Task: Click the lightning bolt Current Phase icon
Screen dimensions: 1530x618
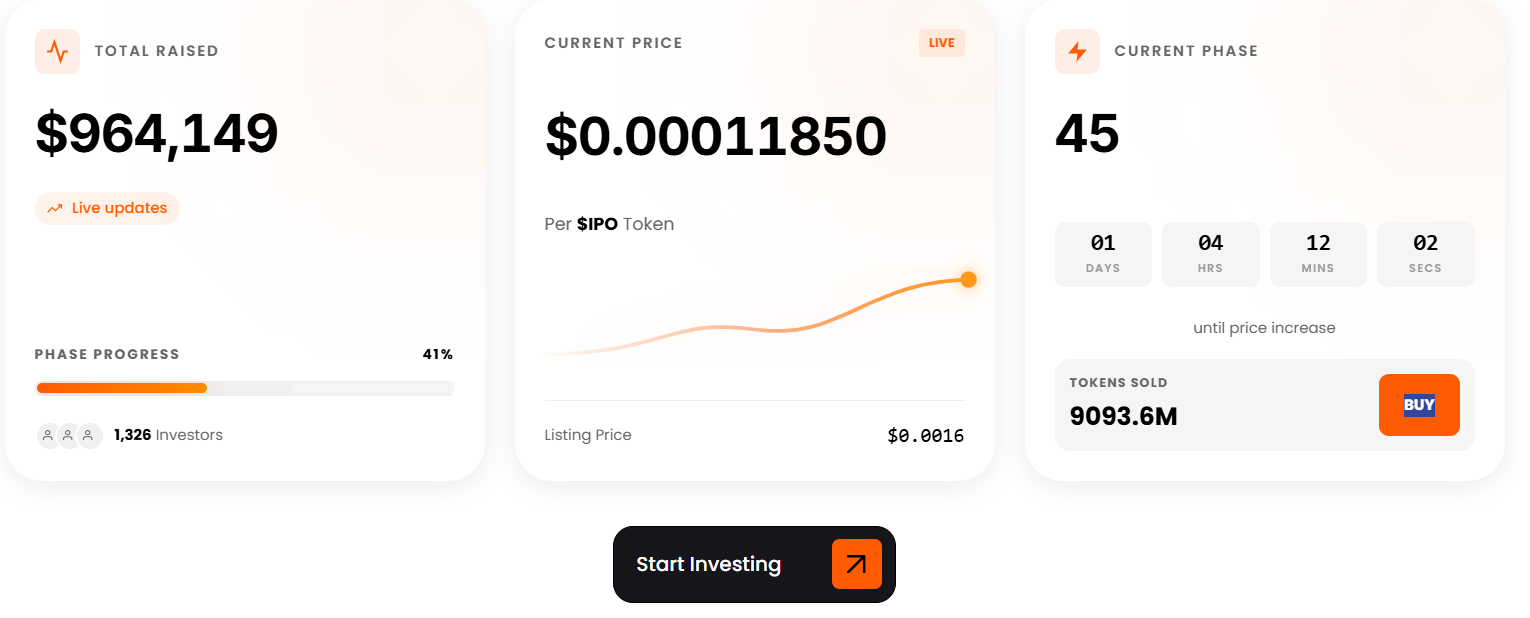Action: (1077, 51)
